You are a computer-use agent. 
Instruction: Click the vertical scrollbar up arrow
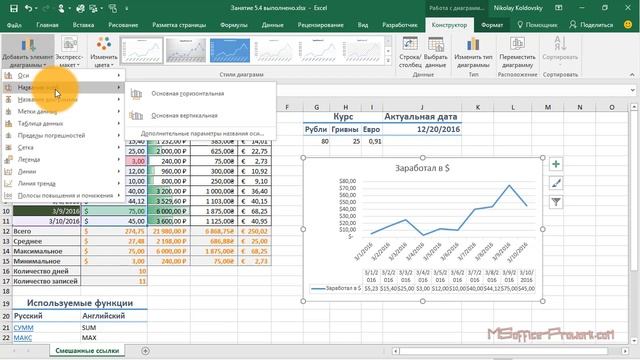633,107
